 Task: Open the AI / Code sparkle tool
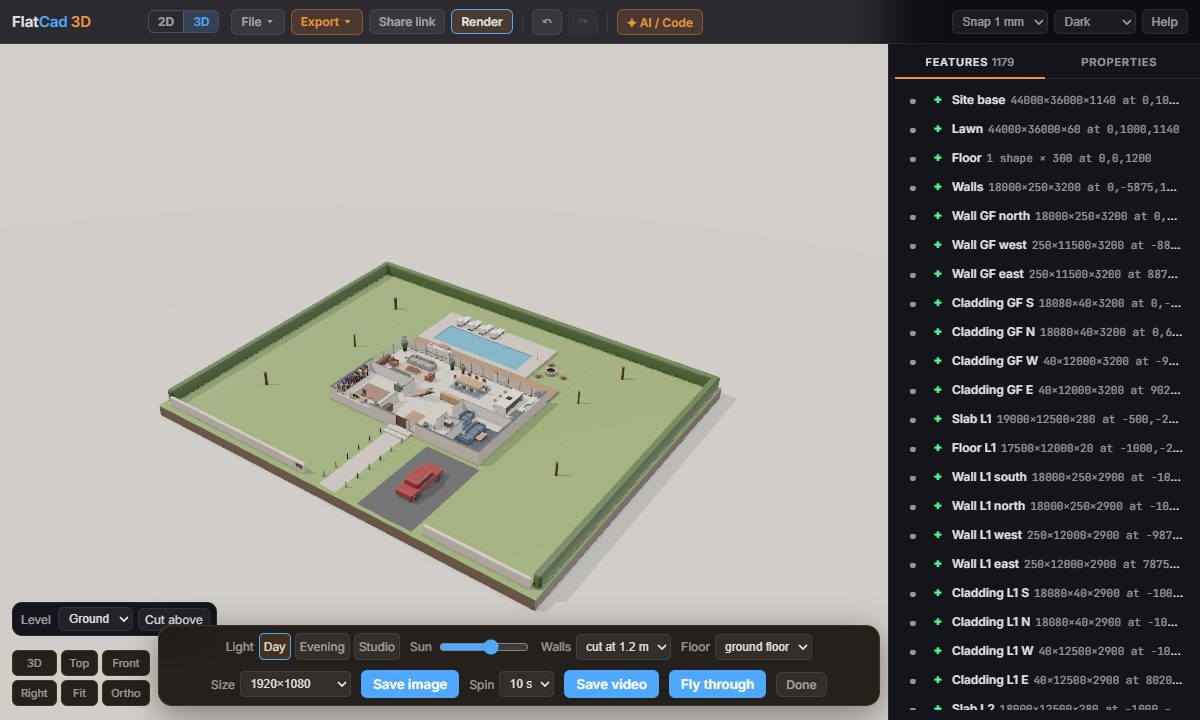tap(660, 22)
